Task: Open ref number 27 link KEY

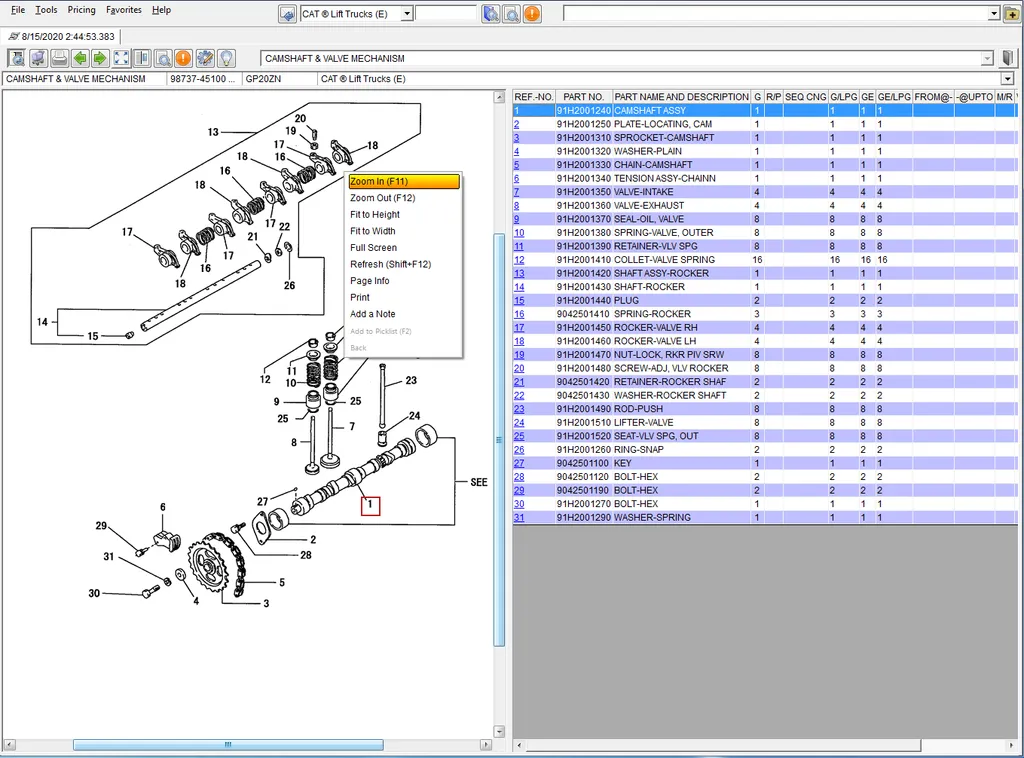Action: (519, 463)
